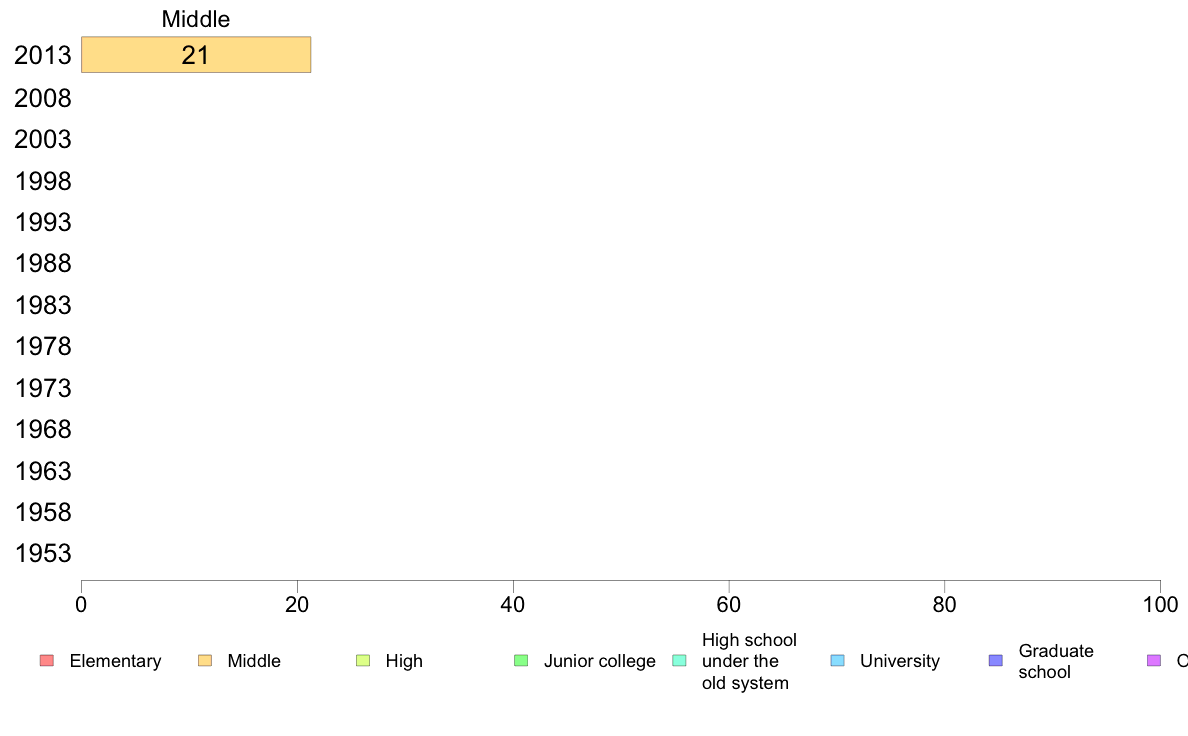Click the Middle legend color swatch
Image resolution: width=1188 pixels, height=736 pixels.
(x=205, y=660)
